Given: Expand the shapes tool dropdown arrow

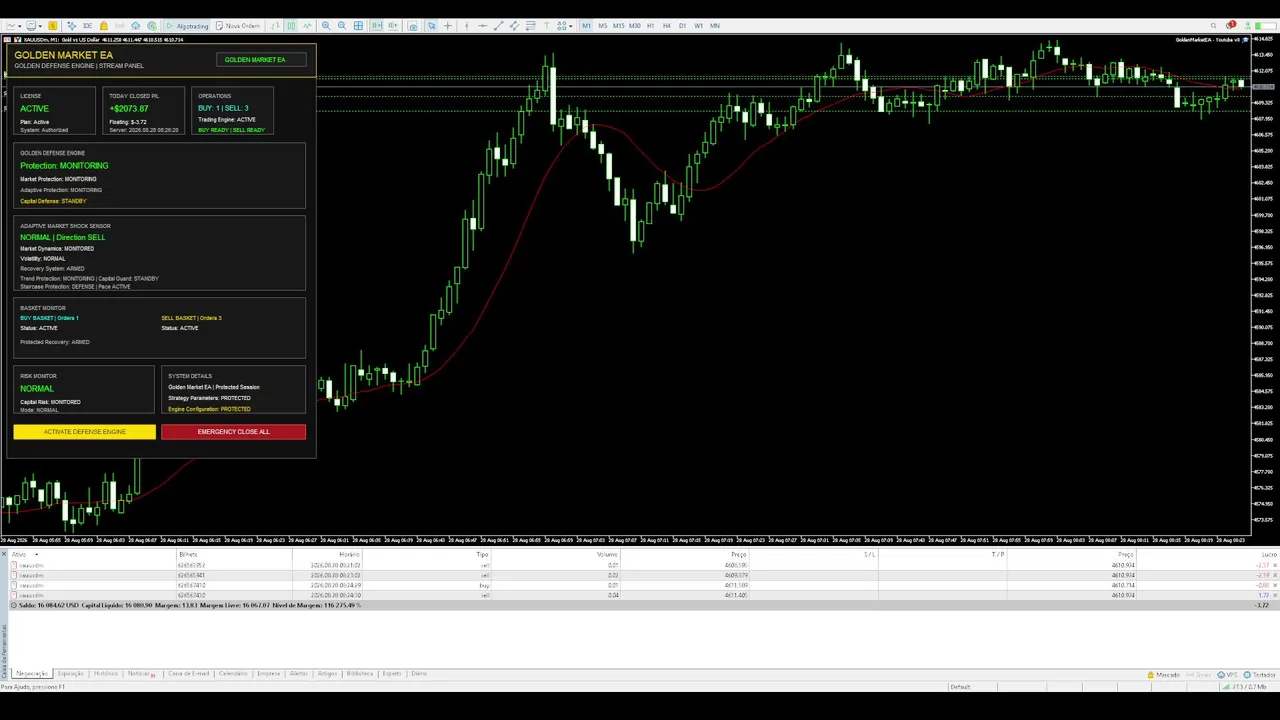Looking at the screenshot, I should tap(570, 26).
